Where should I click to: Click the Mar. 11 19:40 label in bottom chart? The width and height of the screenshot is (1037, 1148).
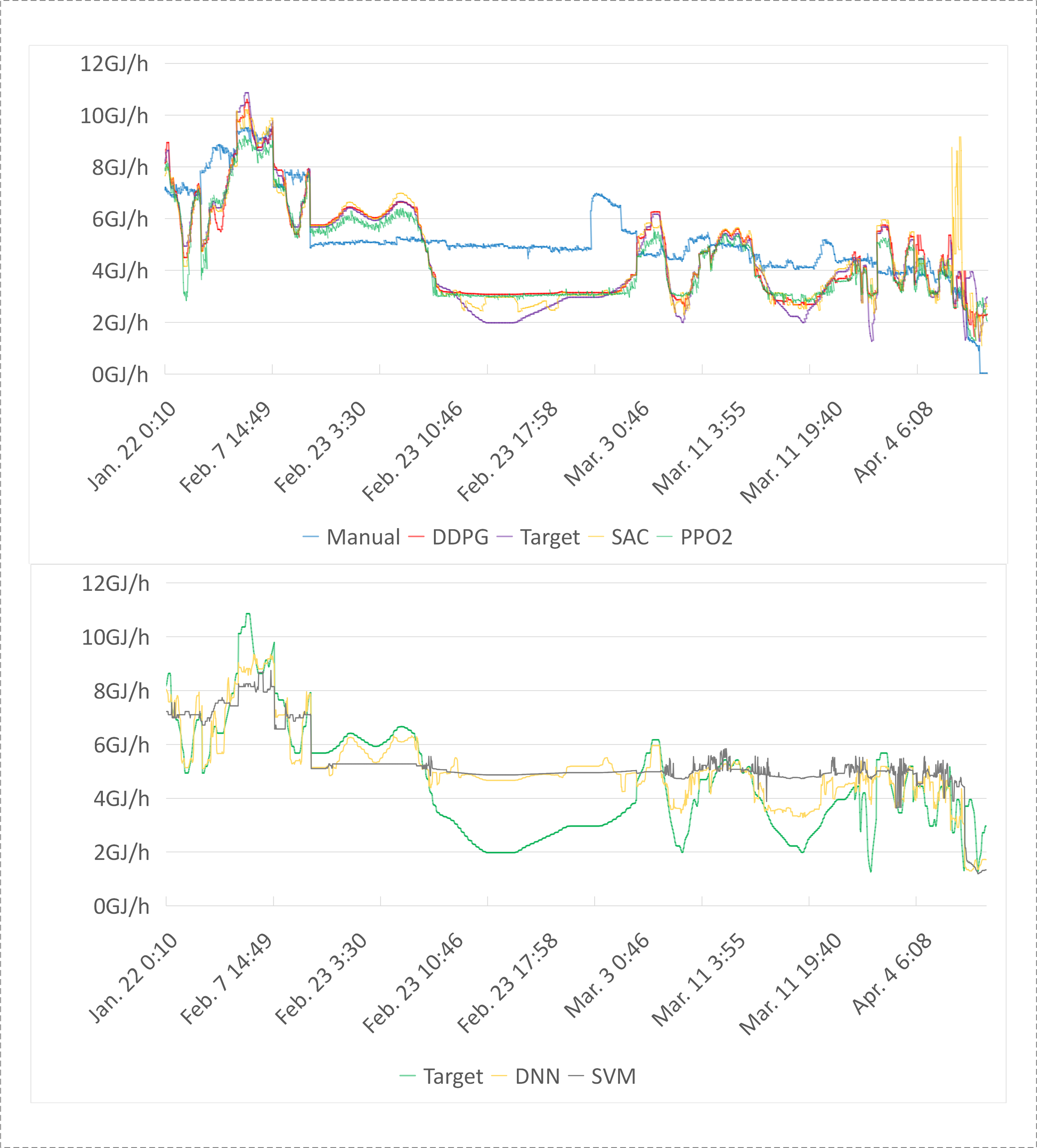click(790, 985)
